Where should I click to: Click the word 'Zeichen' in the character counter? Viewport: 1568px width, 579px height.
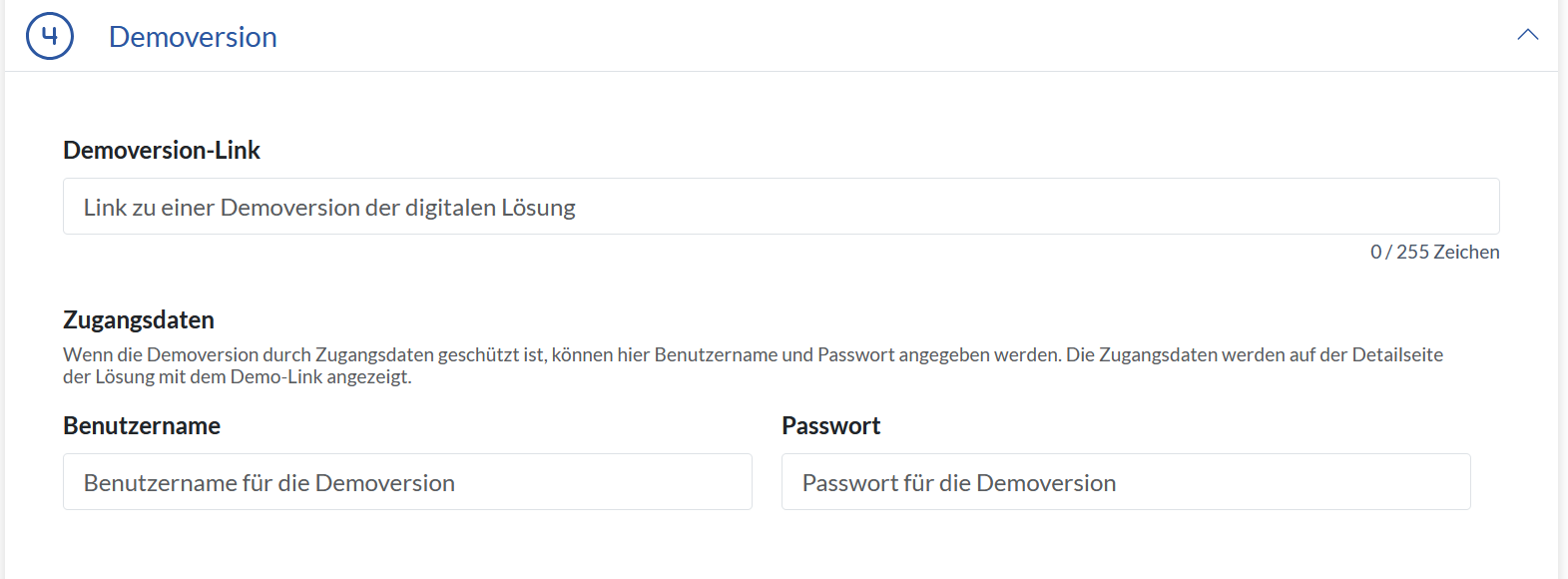tap(1466, 253)
